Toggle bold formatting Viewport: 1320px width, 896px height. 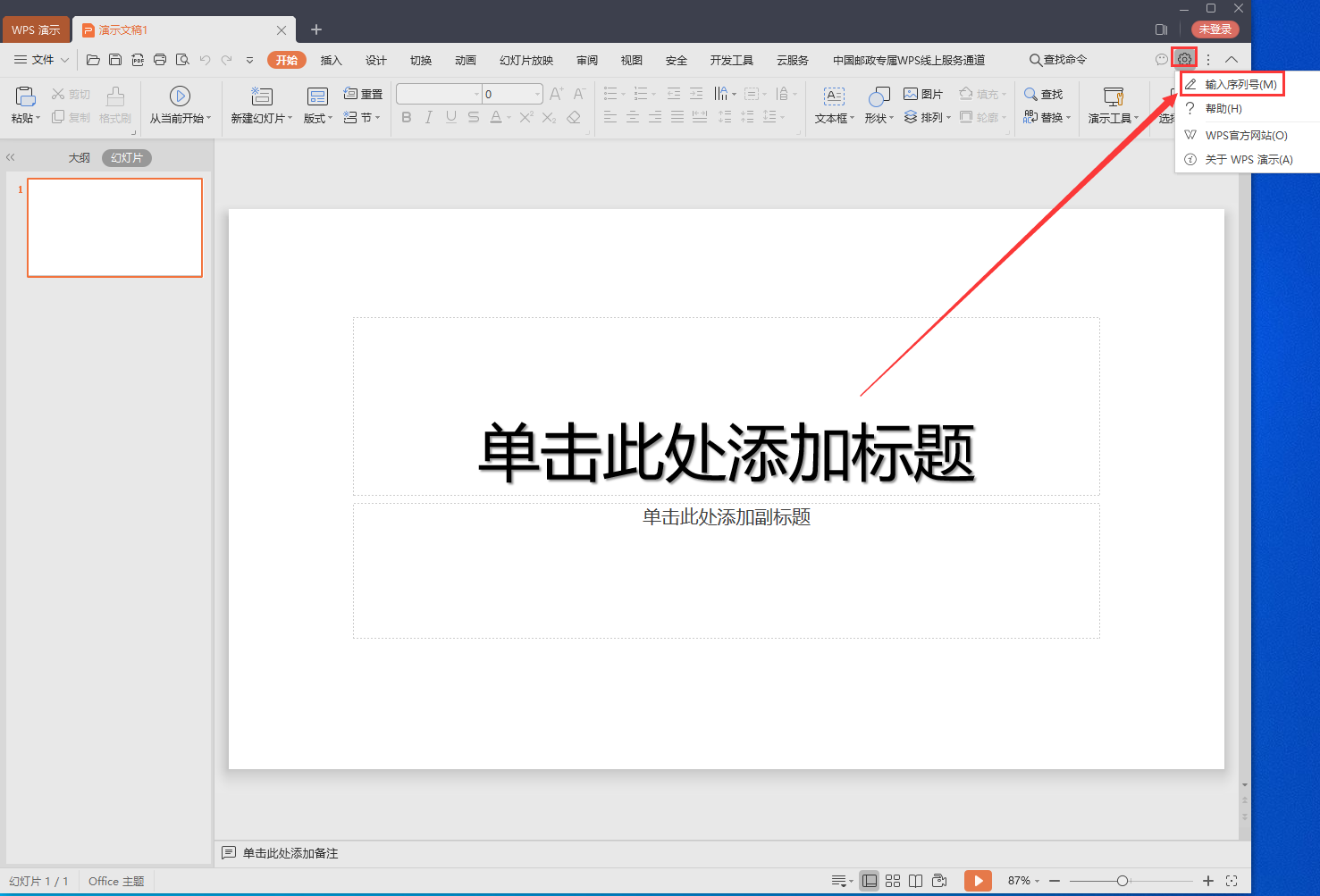click(x=407, y=117)
